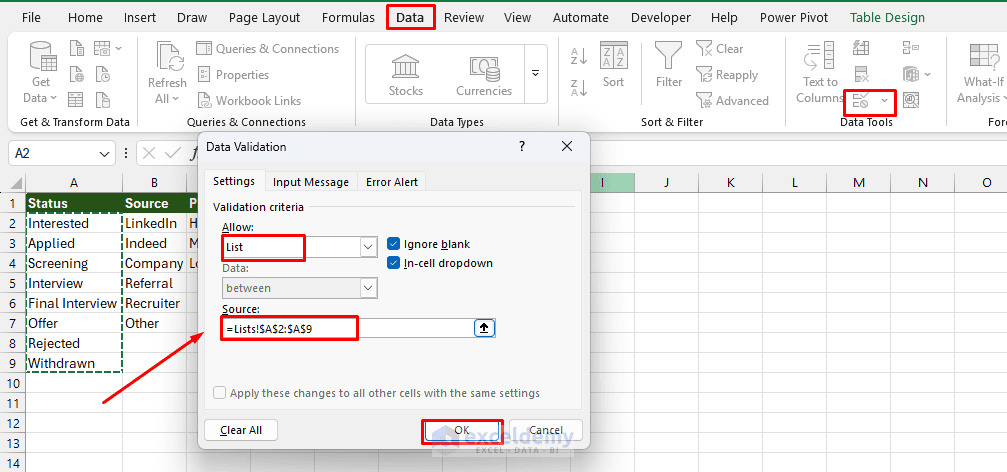
Task: Switch to the Home tab
Action: pos(85,17)
